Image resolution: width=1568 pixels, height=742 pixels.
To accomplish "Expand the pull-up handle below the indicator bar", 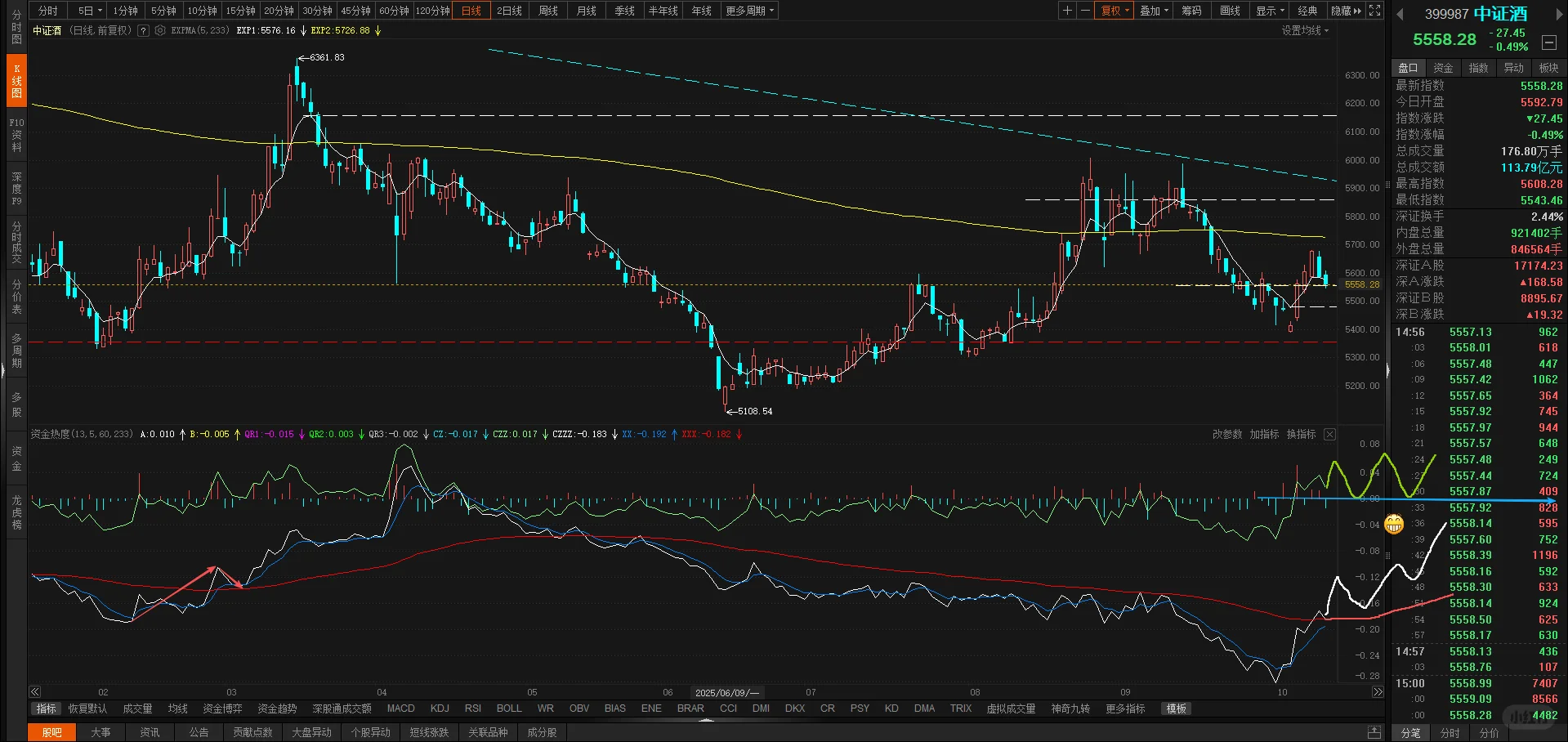I will click(x=706, y=720).
